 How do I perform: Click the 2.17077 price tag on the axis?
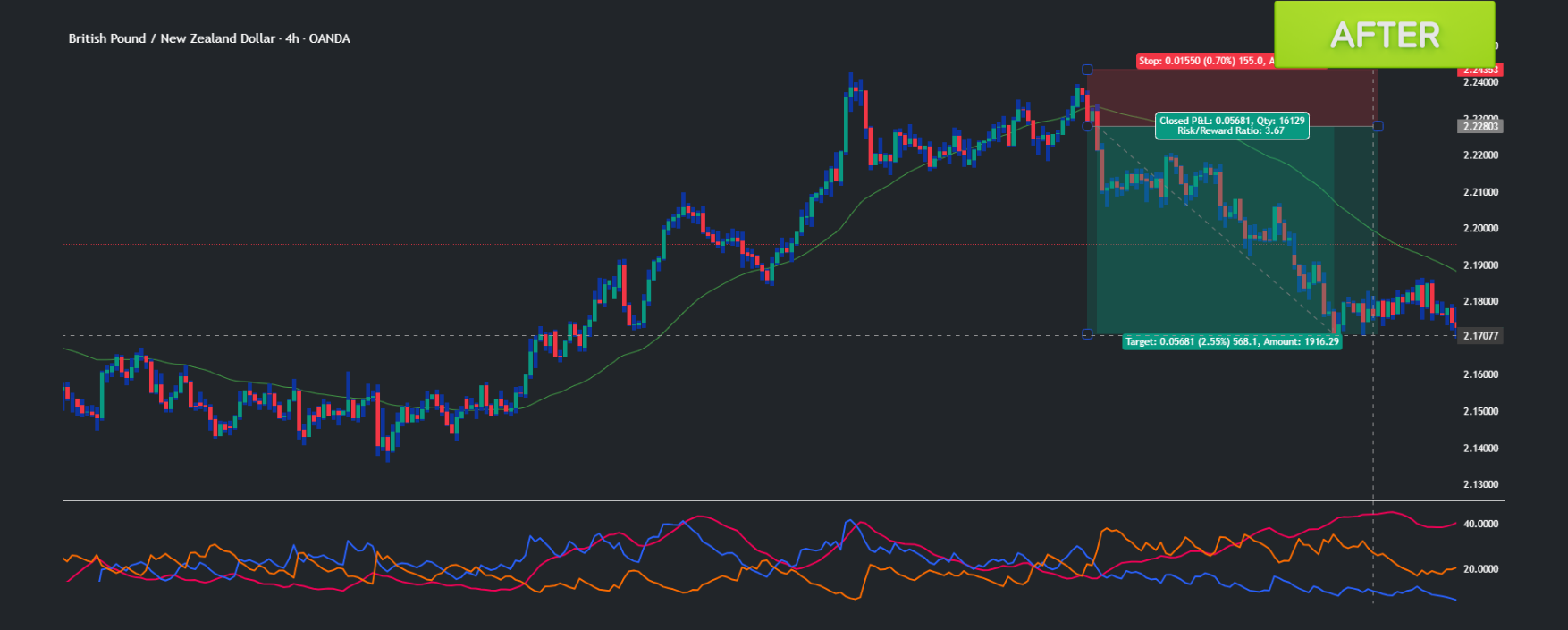click(1480, 336)
